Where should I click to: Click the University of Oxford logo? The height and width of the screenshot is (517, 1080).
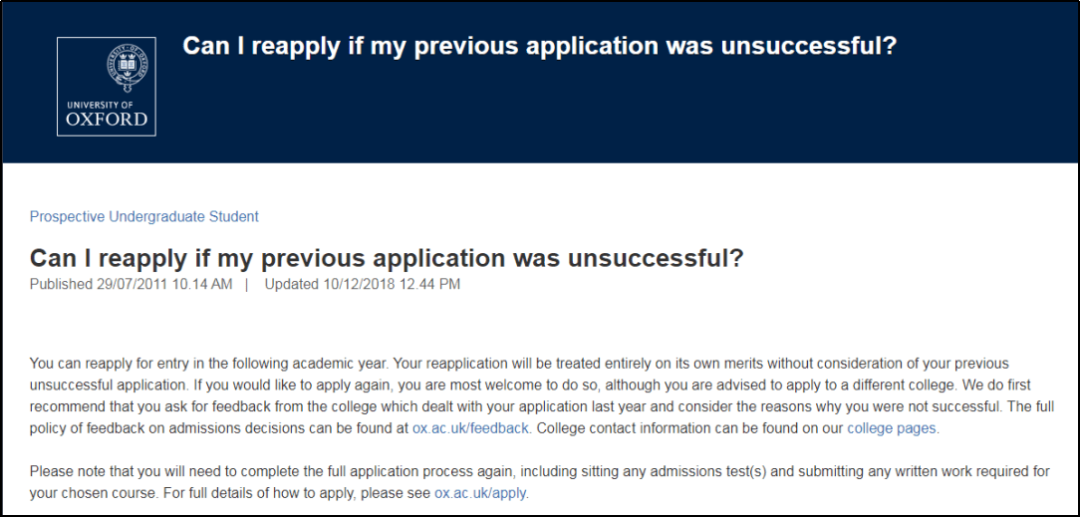(106, 86)
